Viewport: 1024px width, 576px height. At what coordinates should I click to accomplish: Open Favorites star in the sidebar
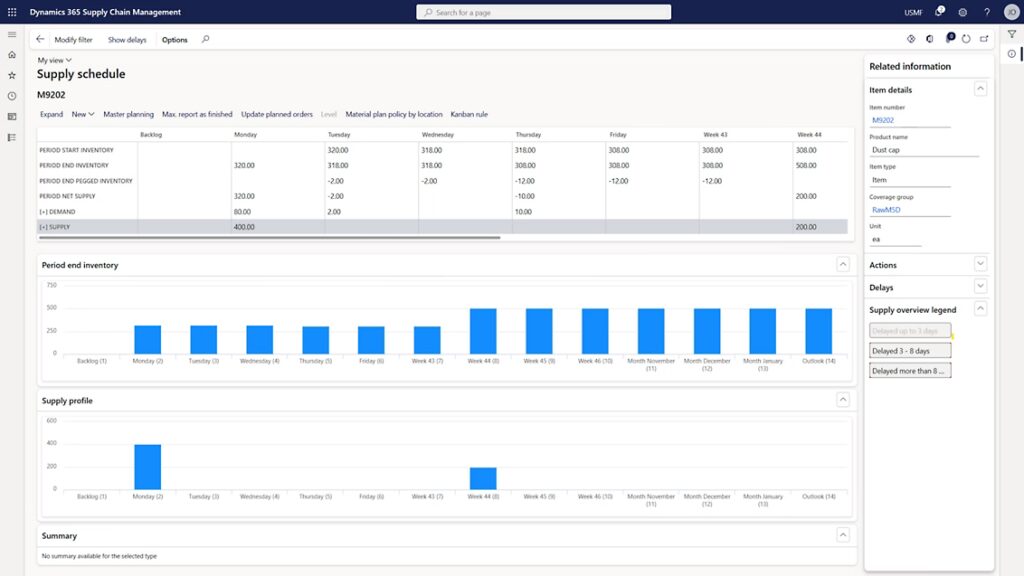point(12,75)
